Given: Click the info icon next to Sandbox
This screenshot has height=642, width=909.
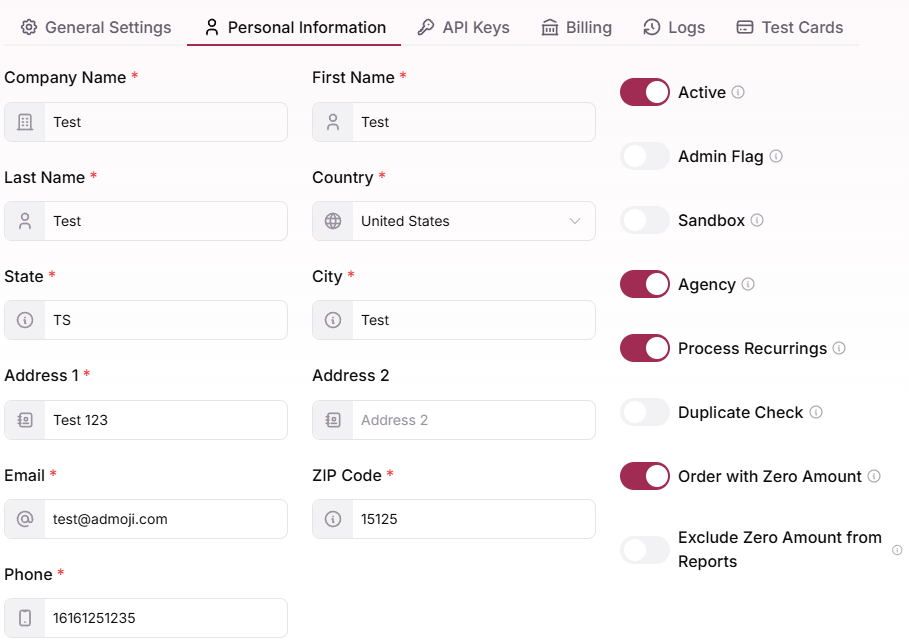Looking at the screenshot, I should [757, 220].
